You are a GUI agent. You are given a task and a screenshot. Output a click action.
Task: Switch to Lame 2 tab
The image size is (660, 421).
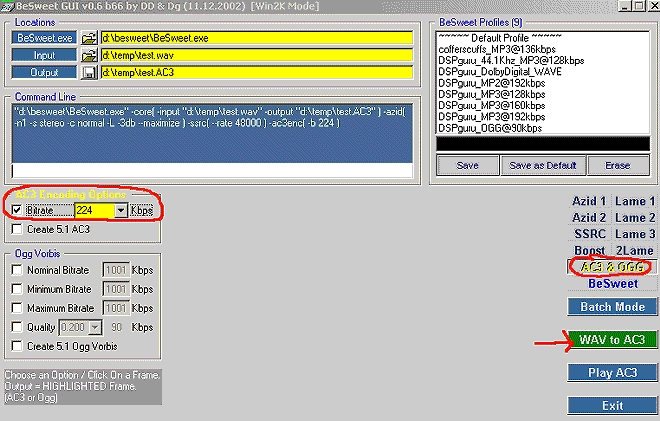tap(635, 218)
